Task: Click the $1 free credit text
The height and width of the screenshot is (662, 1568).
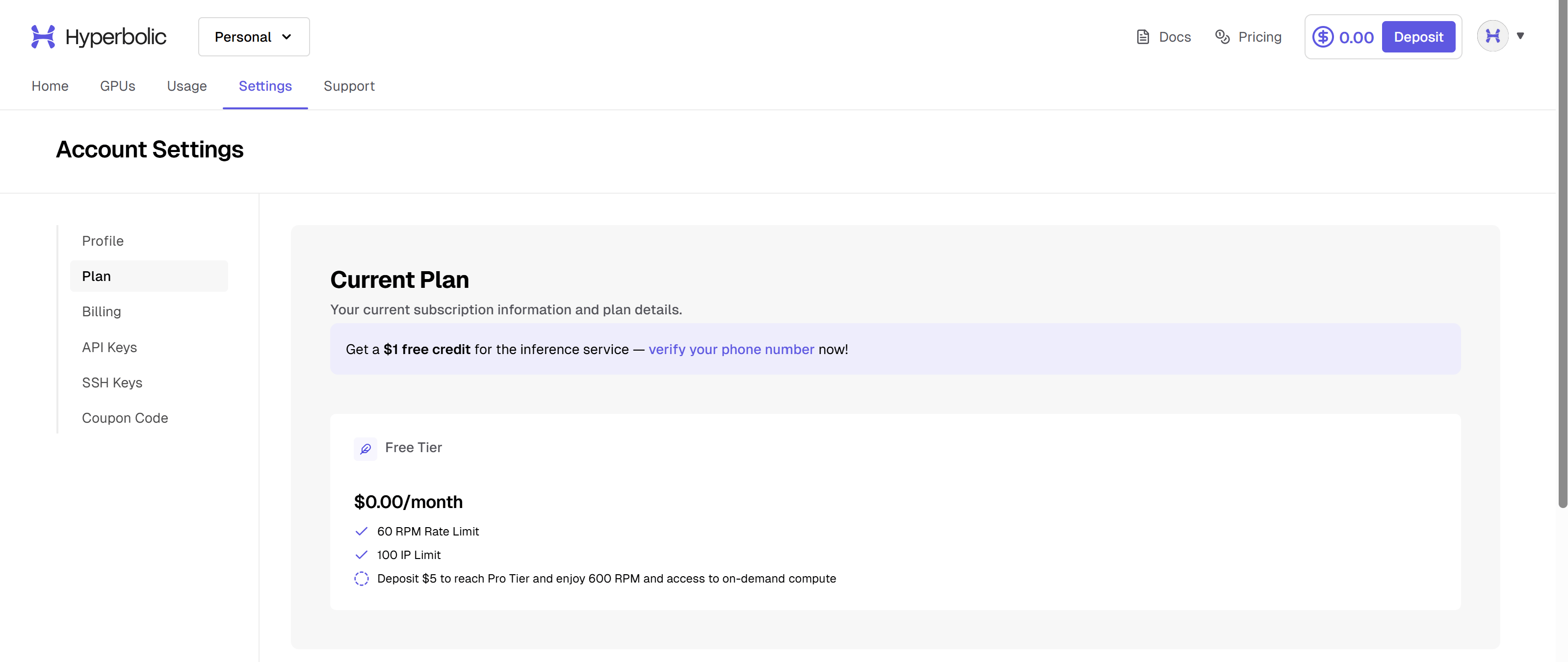Action: tap(427, 350)
